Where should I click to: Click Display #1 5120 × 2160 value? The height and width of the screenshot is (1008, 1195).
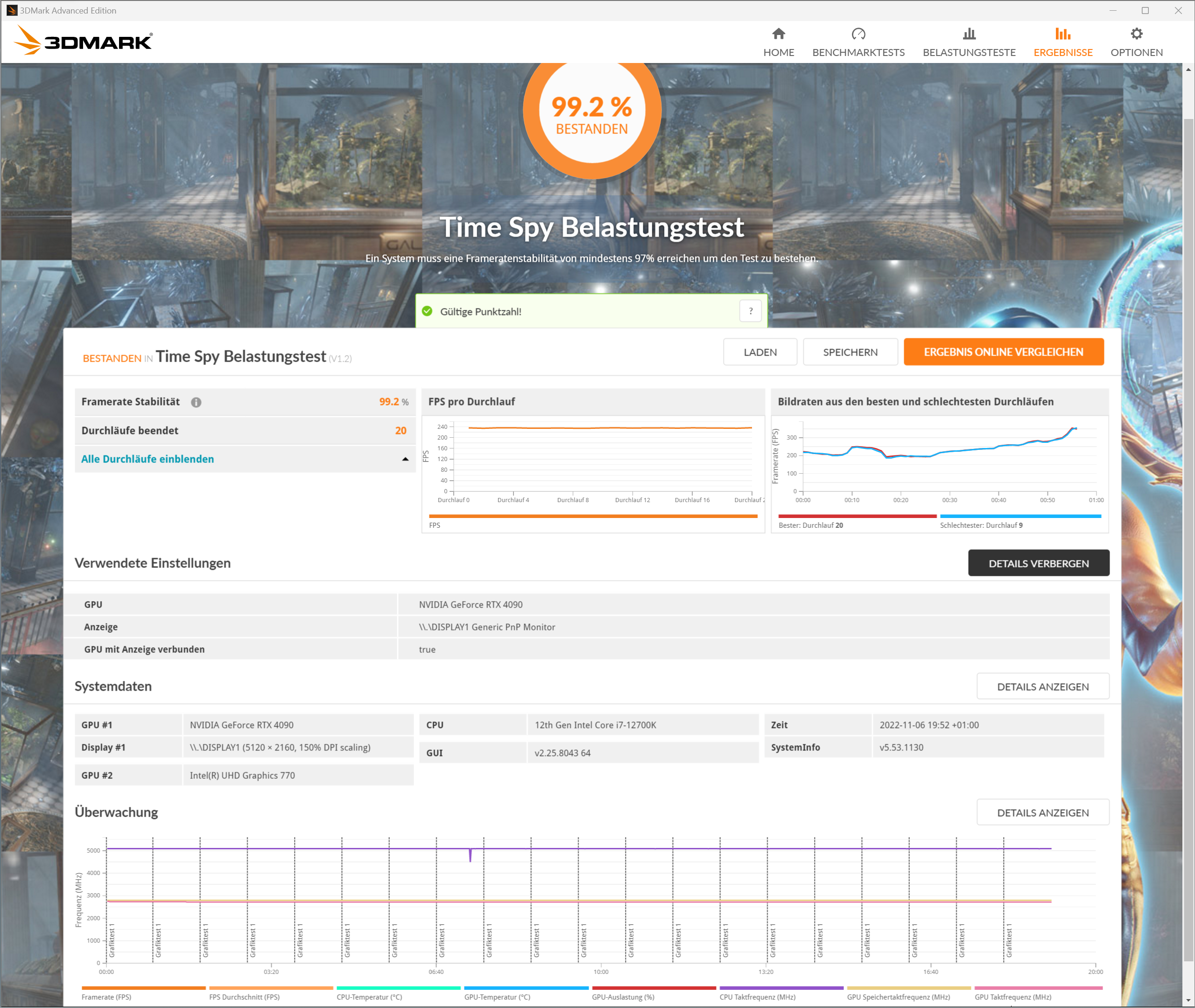(280, 748)
